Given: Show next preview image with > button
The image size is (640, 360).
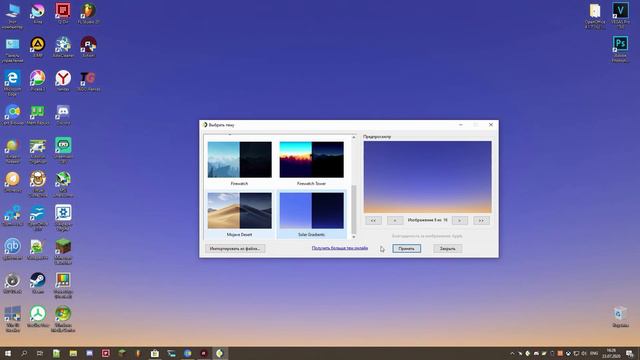Looking at the screenshot, I should coord(460,220).
